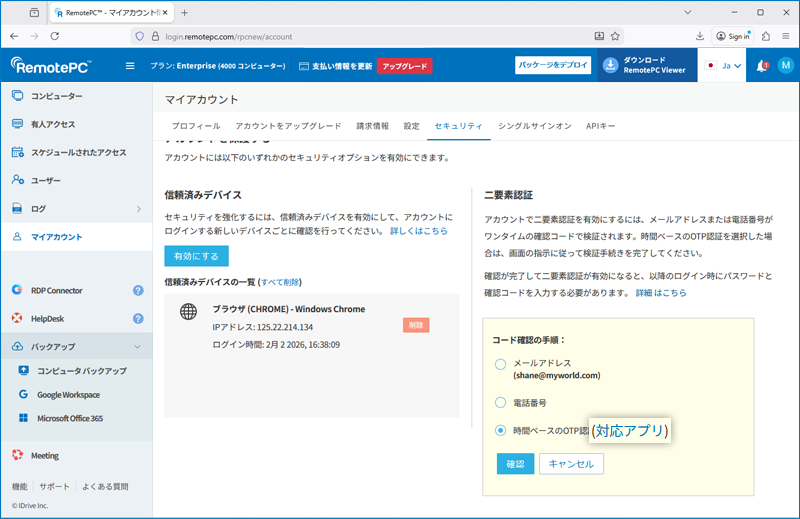The image size is (800, 519).
Task: Click the HelpDesk lifebuoy icon
Action: pos(17,318)
